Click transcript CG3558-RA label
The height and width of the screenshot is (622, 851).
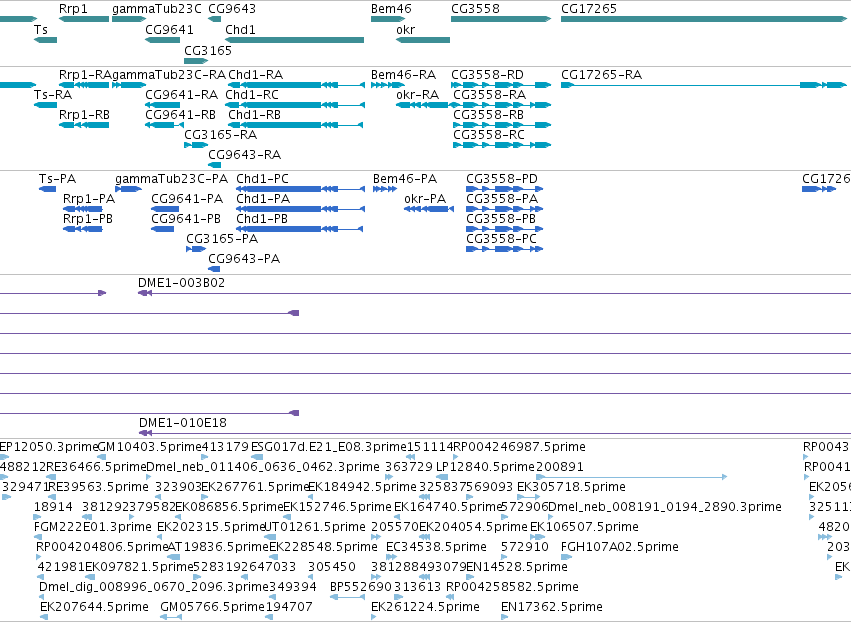pos(490,94)
